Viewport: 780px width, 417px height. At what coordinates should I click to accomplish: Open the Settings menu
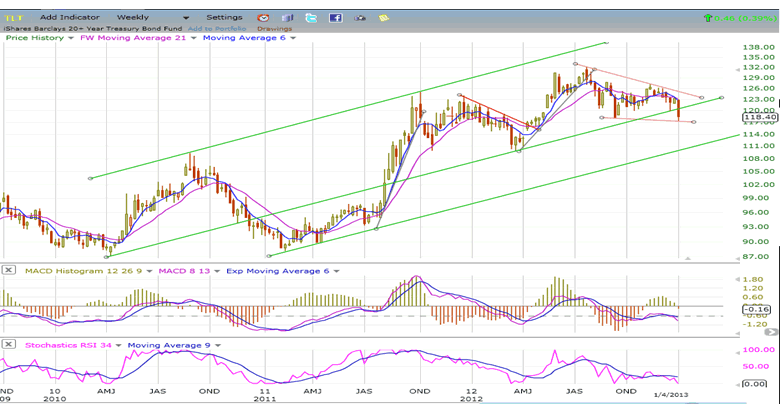224,18
